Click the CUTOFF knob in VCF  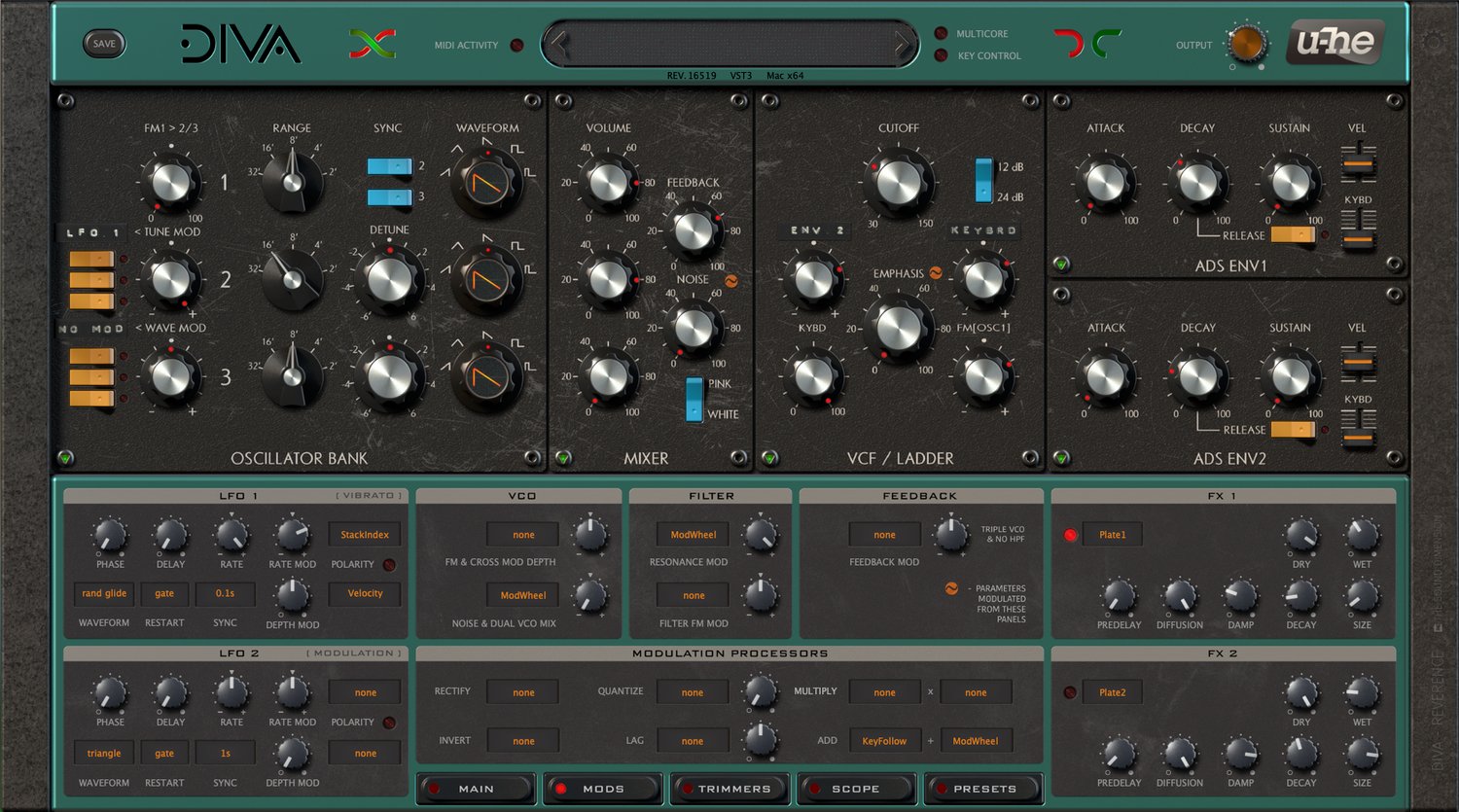[x=899, y=182]
